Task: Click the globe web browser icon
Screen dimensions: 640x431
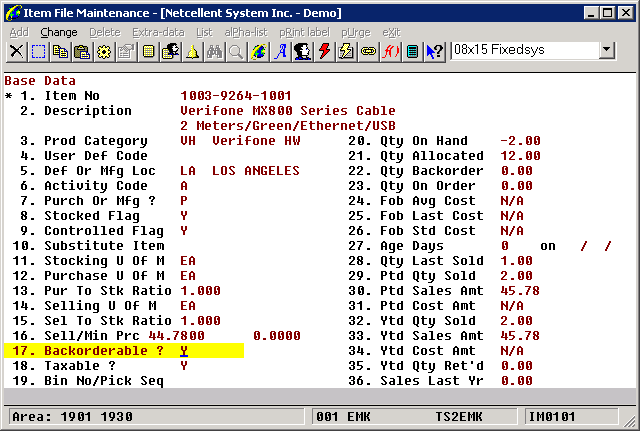Action: click(x=258, y=51)
